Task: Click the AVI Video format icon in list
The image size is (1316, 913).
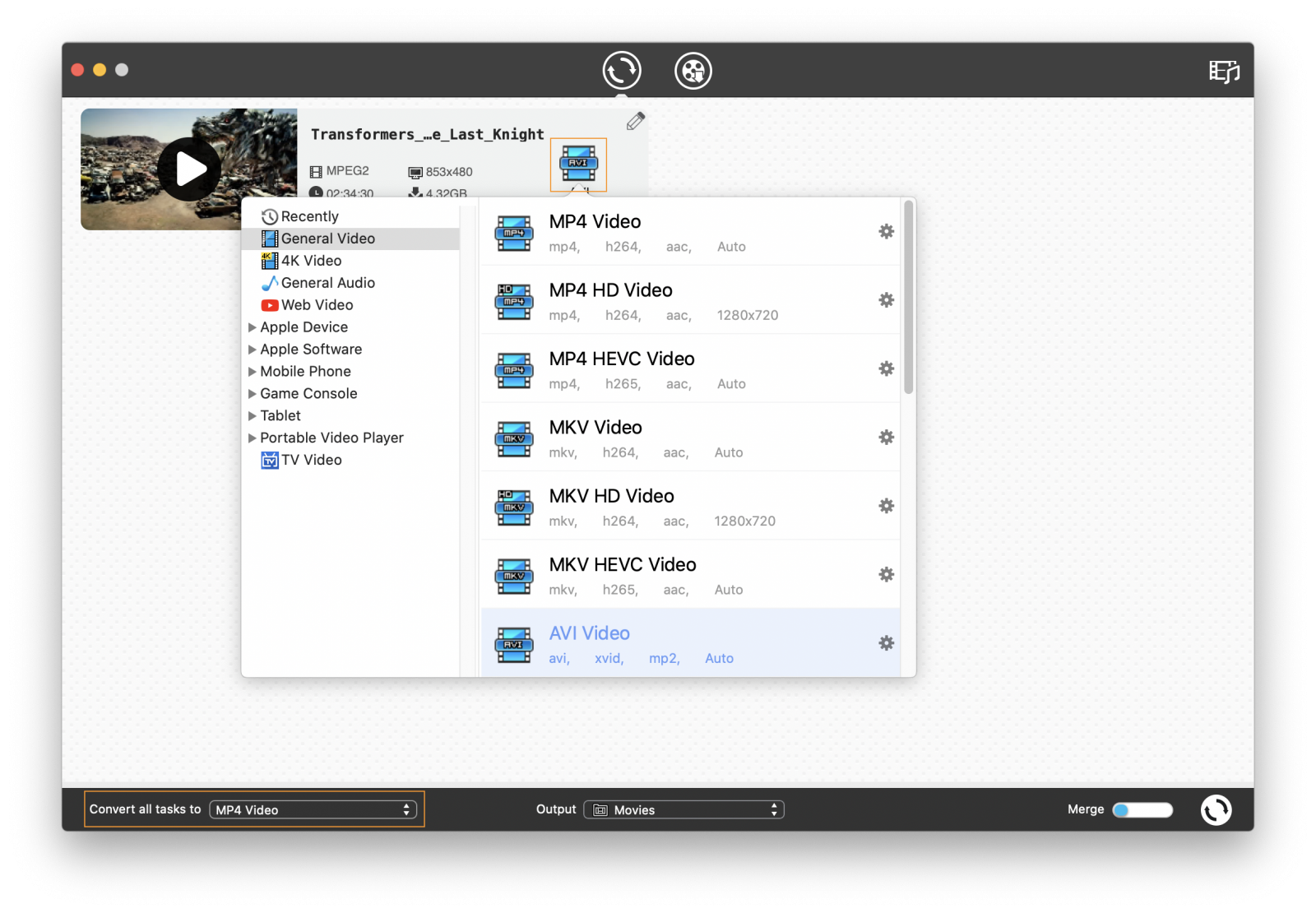Action: (514, 645)
